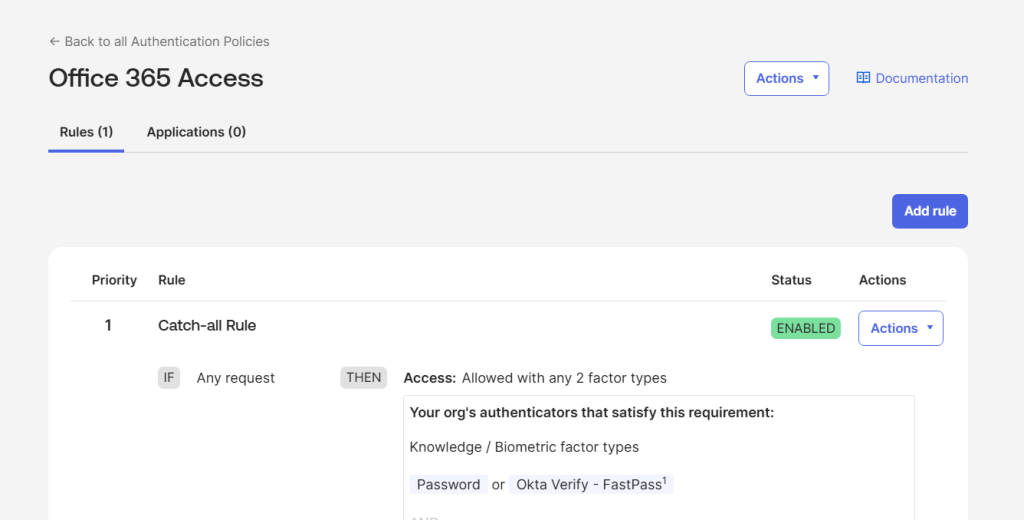Click the Any request condition text

click(x=236, y=378)
